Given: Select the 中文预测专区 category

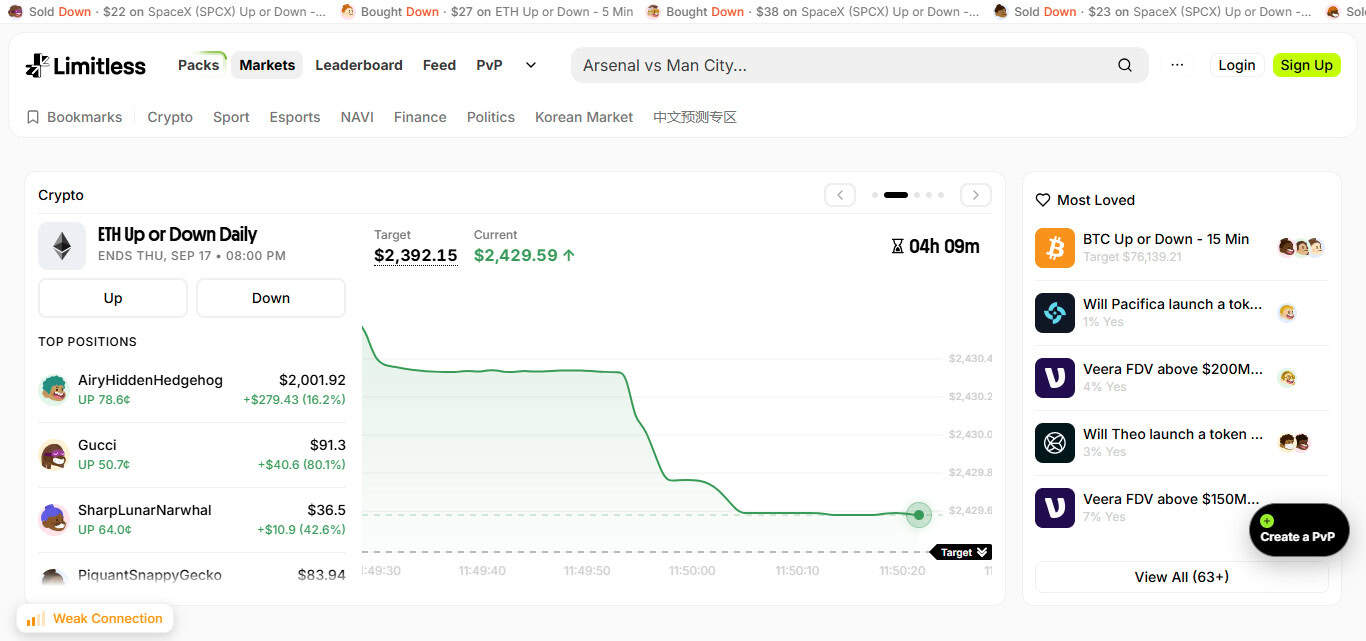Looking at the screenshot, I should [695, 117].
